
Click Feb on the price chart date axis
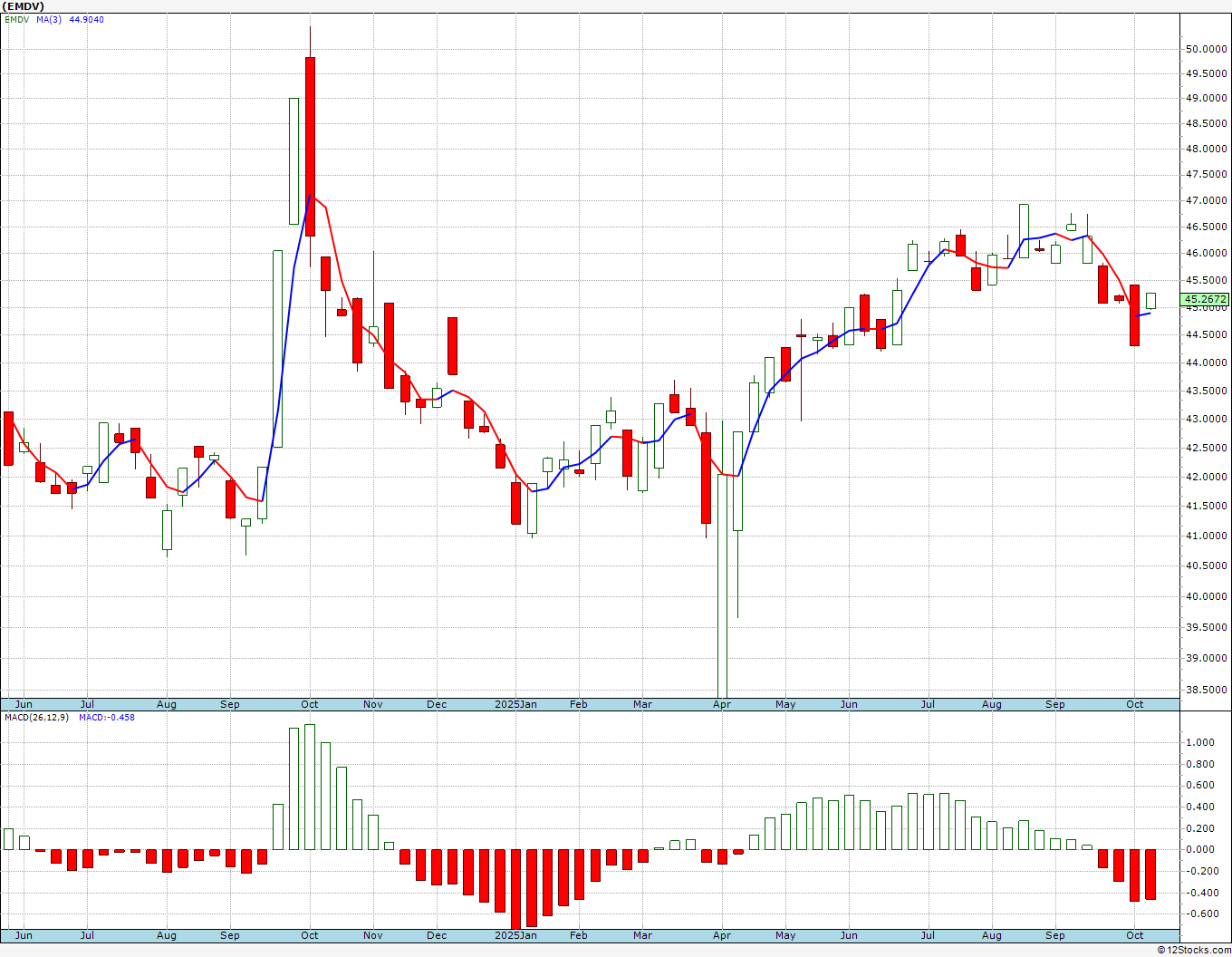point(579,704)
